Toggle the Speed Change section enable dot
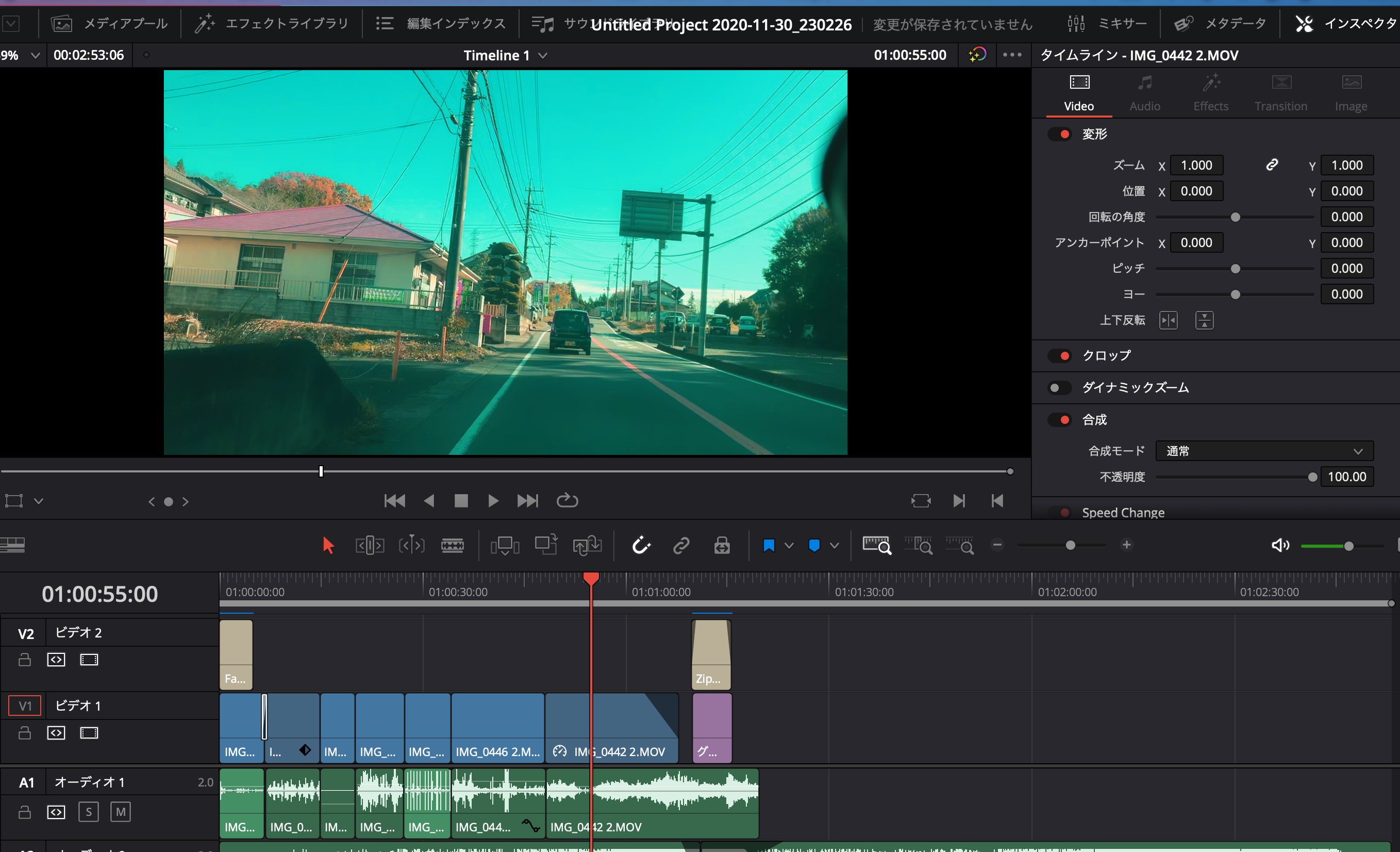The height and width of the screenshot is (852, 1400). [x=1062, y=511]
